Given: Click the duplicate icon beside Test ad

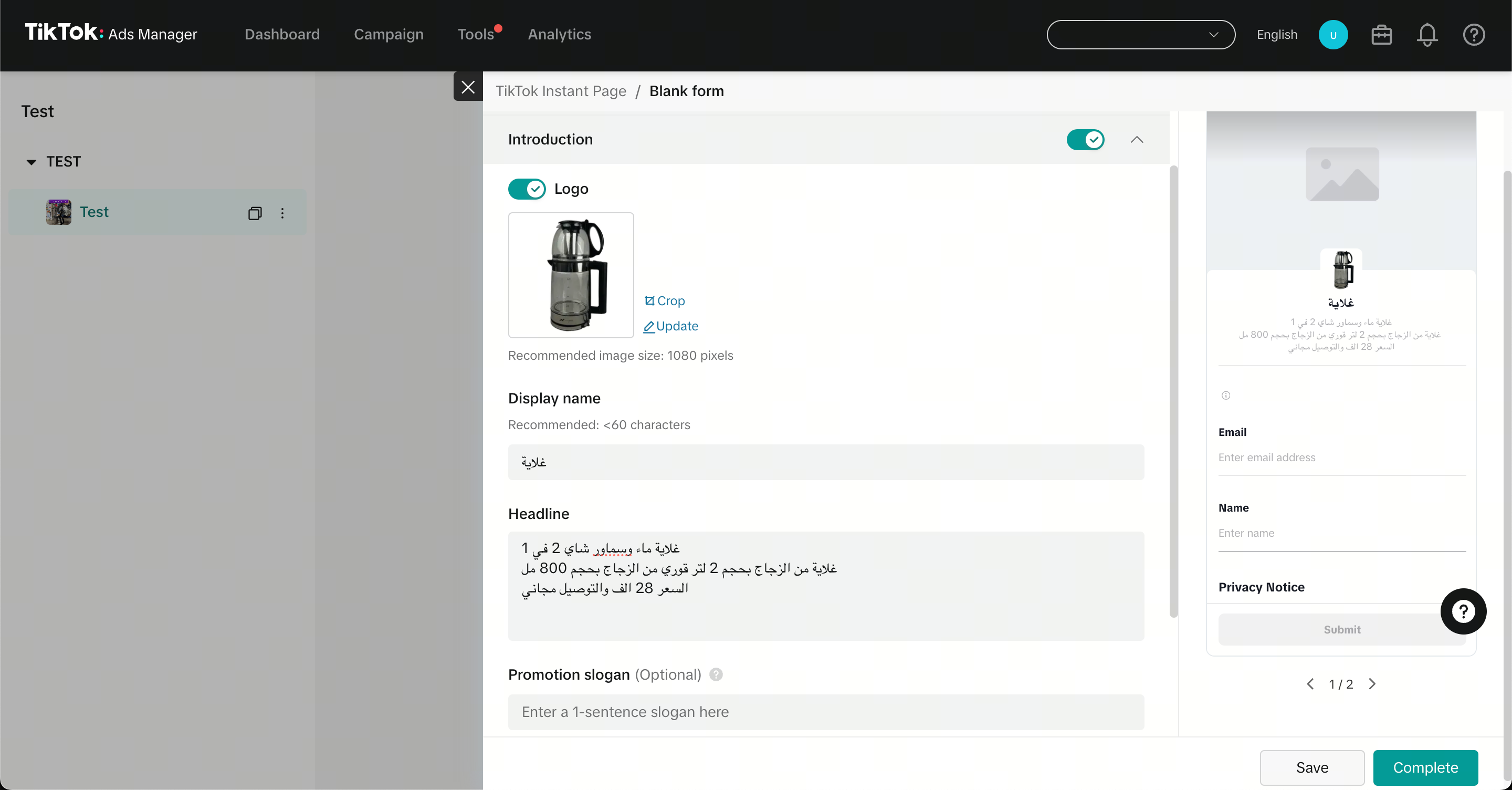Looking at the screenshot, I should 254,213.
